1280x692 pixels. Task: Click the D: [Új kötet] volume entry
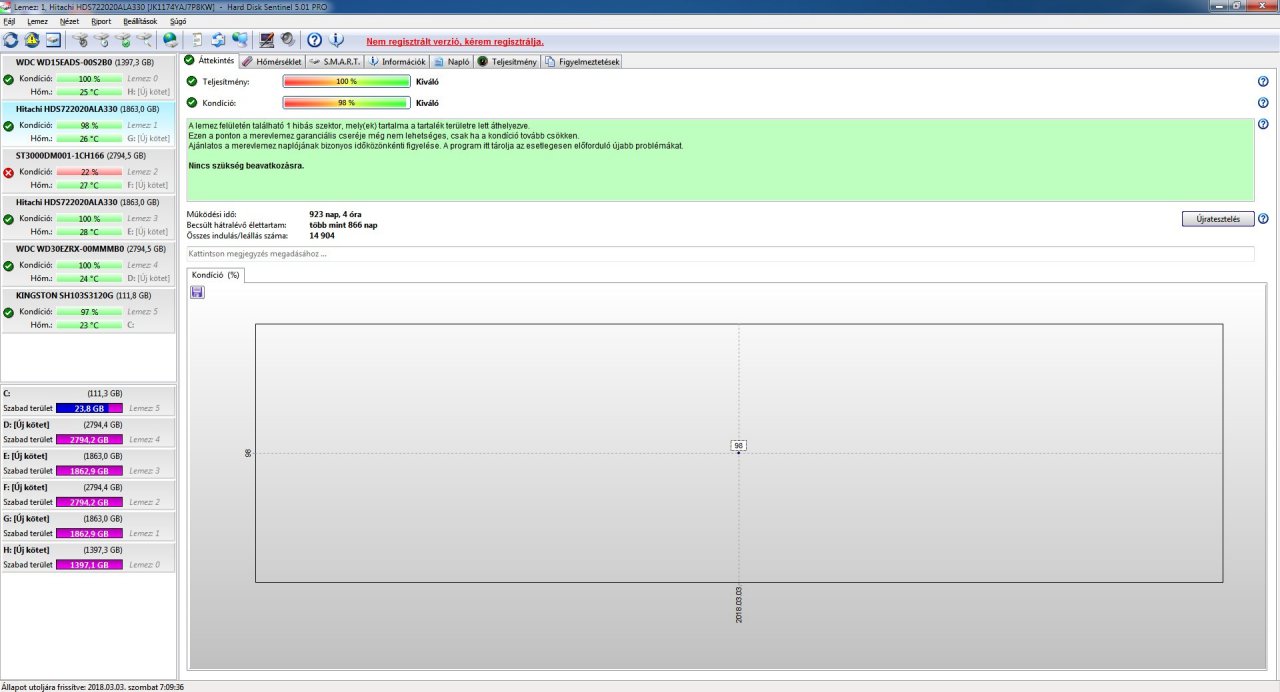tap(88, 432)
